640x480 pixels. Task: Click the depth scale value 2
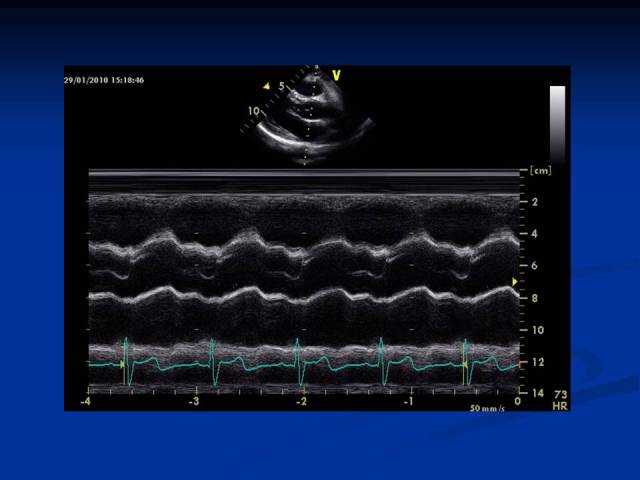tap(535, 202)
